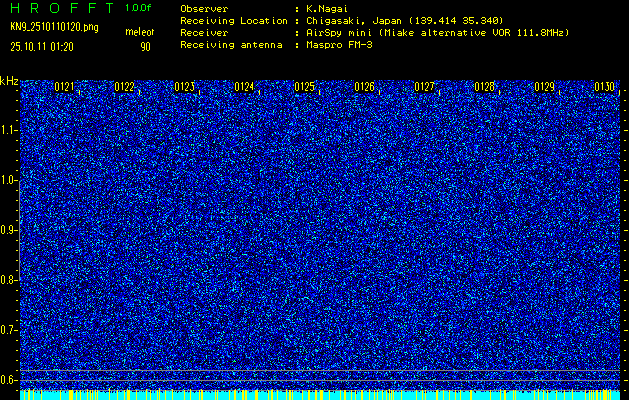Click the observer name K.Nagai

pyautogui.click(x=325, y=8)
